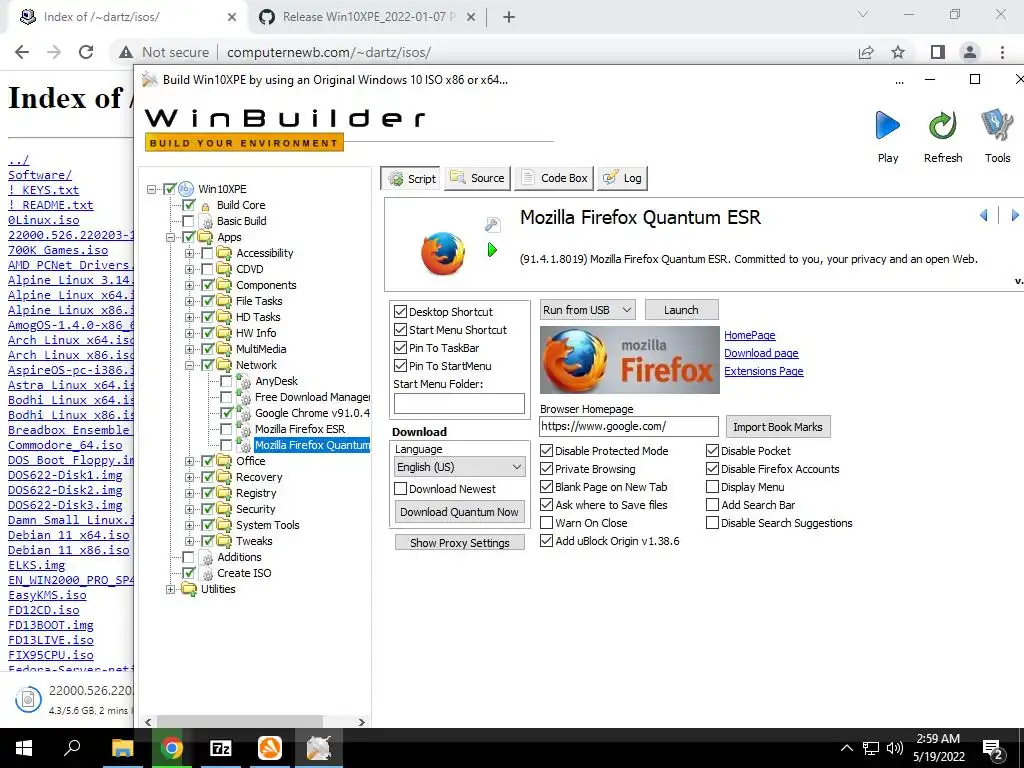
Task: Open File Explorer from the taskbar
Action: pos(122,748)
